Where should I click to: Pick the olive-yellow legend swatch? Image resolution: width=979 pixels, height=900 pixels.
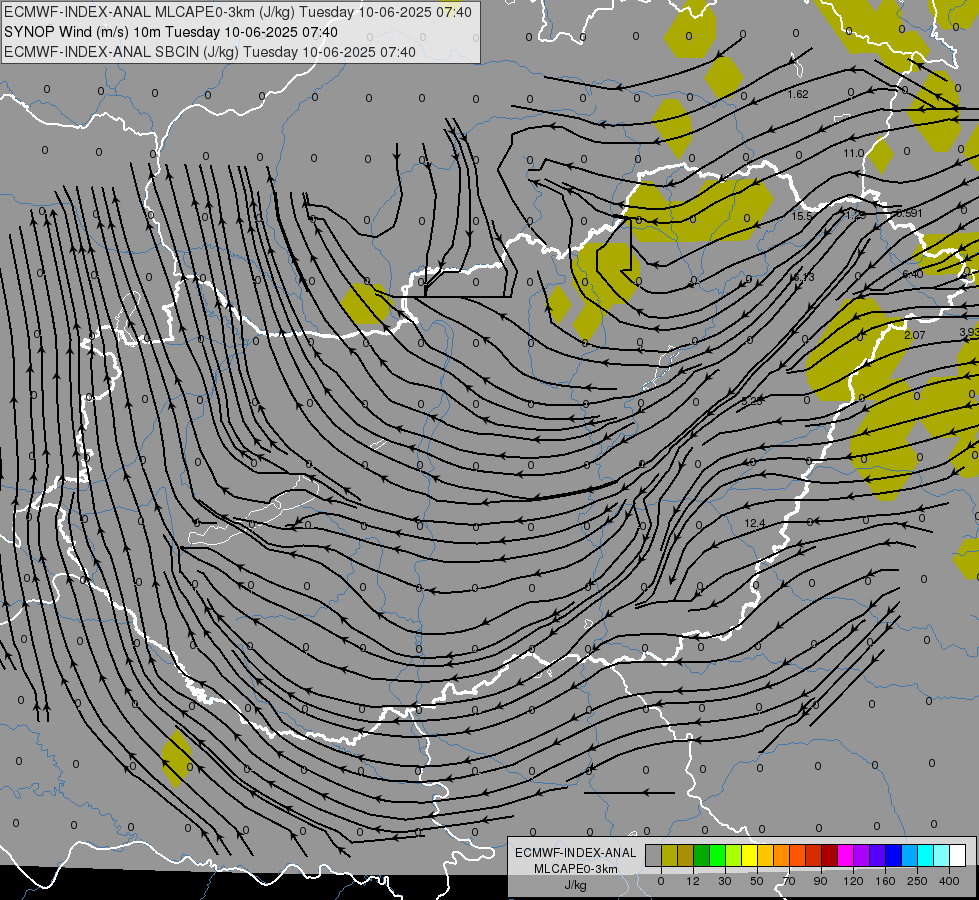669,855
